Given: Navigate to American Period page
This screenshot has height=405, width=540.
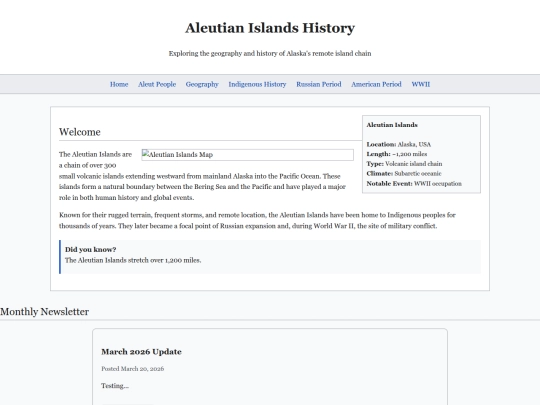Looking at the screenshot, I should click(376, 84).
